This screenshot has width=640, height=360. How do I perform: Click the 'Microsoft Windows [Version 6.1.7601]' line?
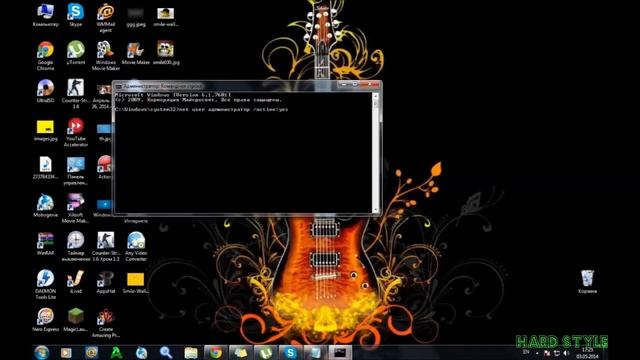coord(173,95)
